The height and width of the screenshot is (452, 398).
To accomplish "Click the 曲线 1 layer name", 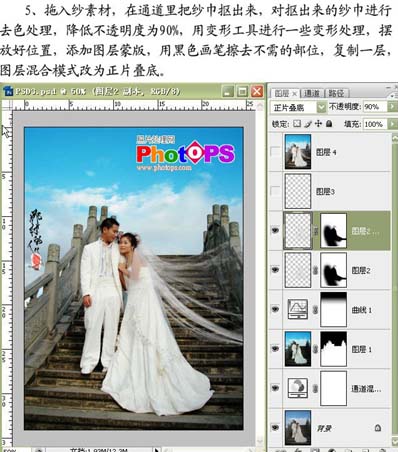I will [x=362, y=310].
